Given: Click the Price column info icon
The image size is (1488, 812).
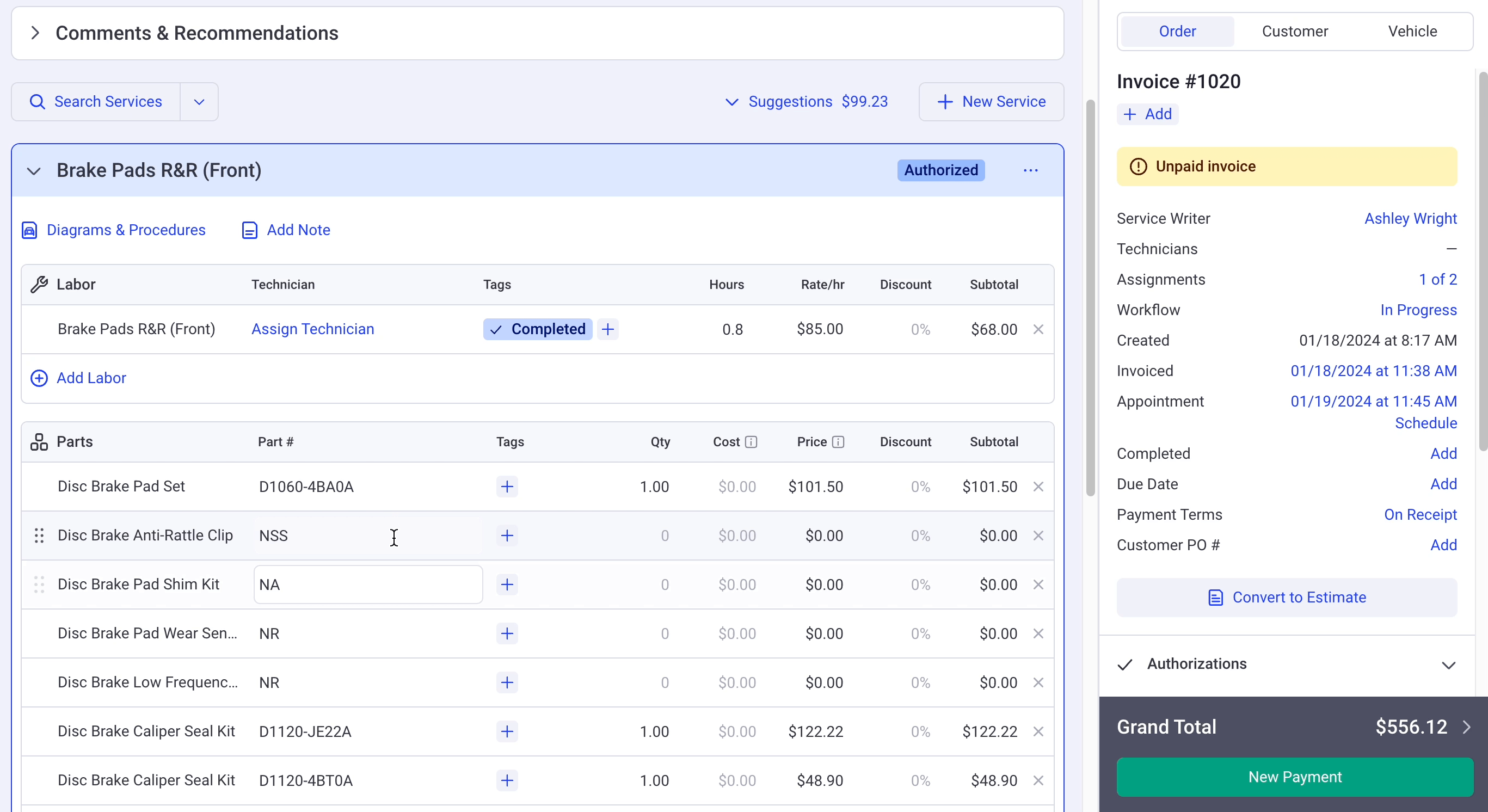Looking at the screenshot, I should pos(838,442).
